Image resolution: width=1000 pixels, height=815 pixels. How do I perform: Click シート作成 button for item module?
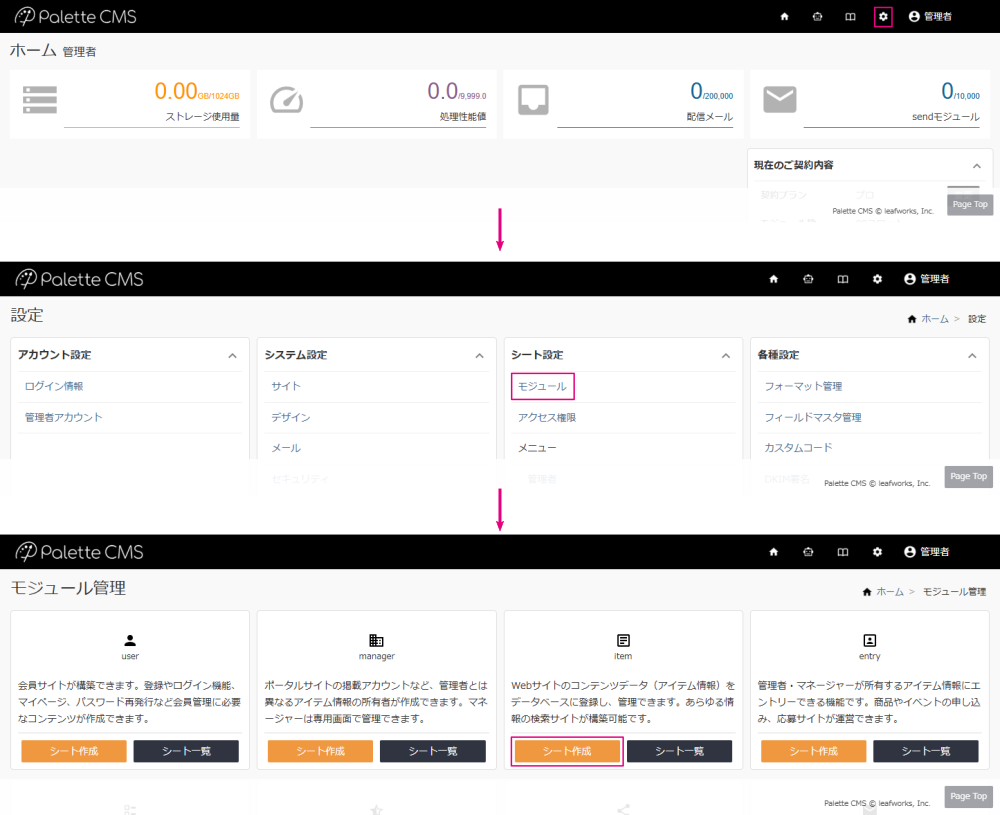[x=567, y=751]
